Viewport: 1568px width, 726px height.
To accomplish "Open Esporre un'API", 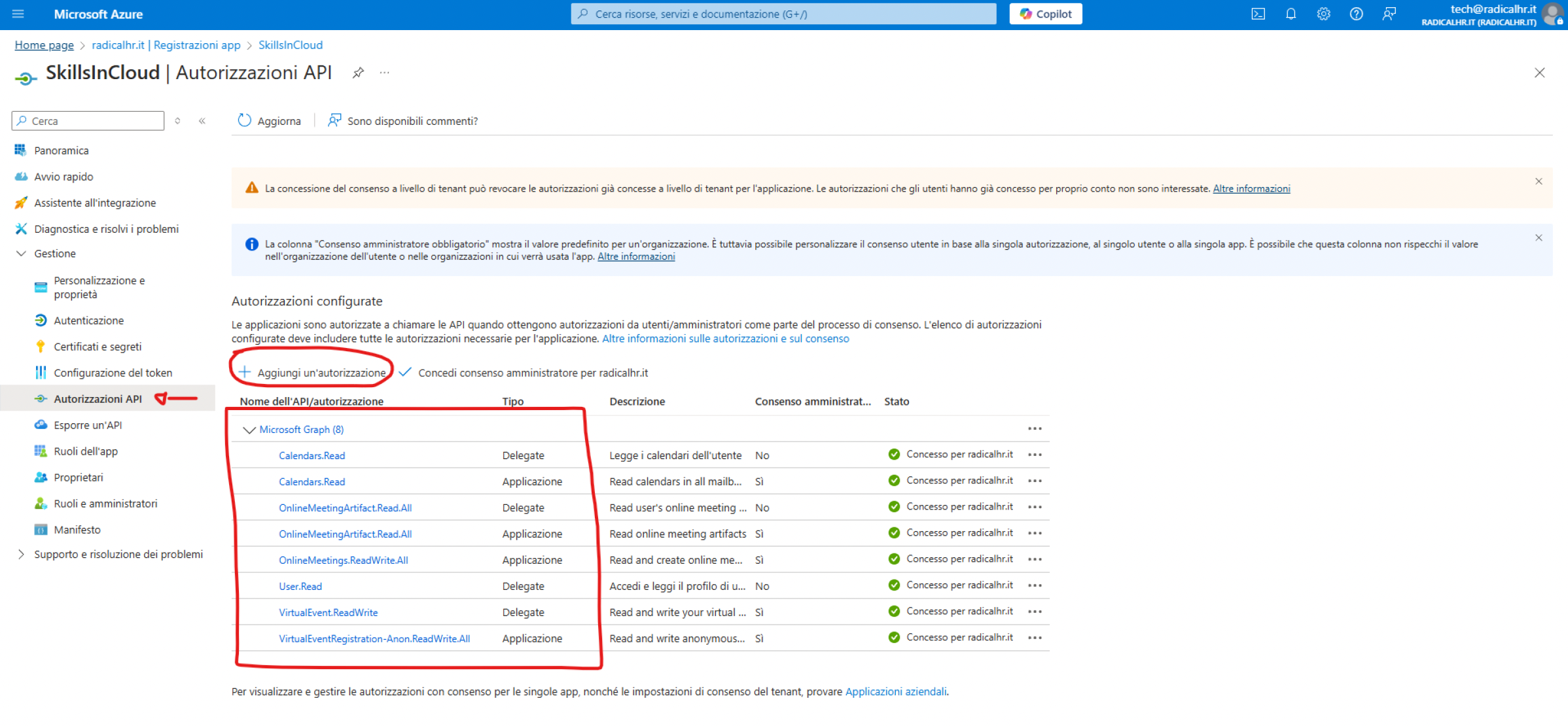I will point(88,425).
